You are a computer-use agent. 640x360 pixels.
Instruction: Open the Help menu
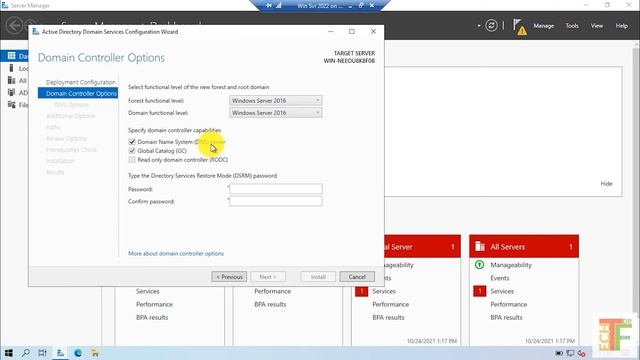click(x=622, y=26)
